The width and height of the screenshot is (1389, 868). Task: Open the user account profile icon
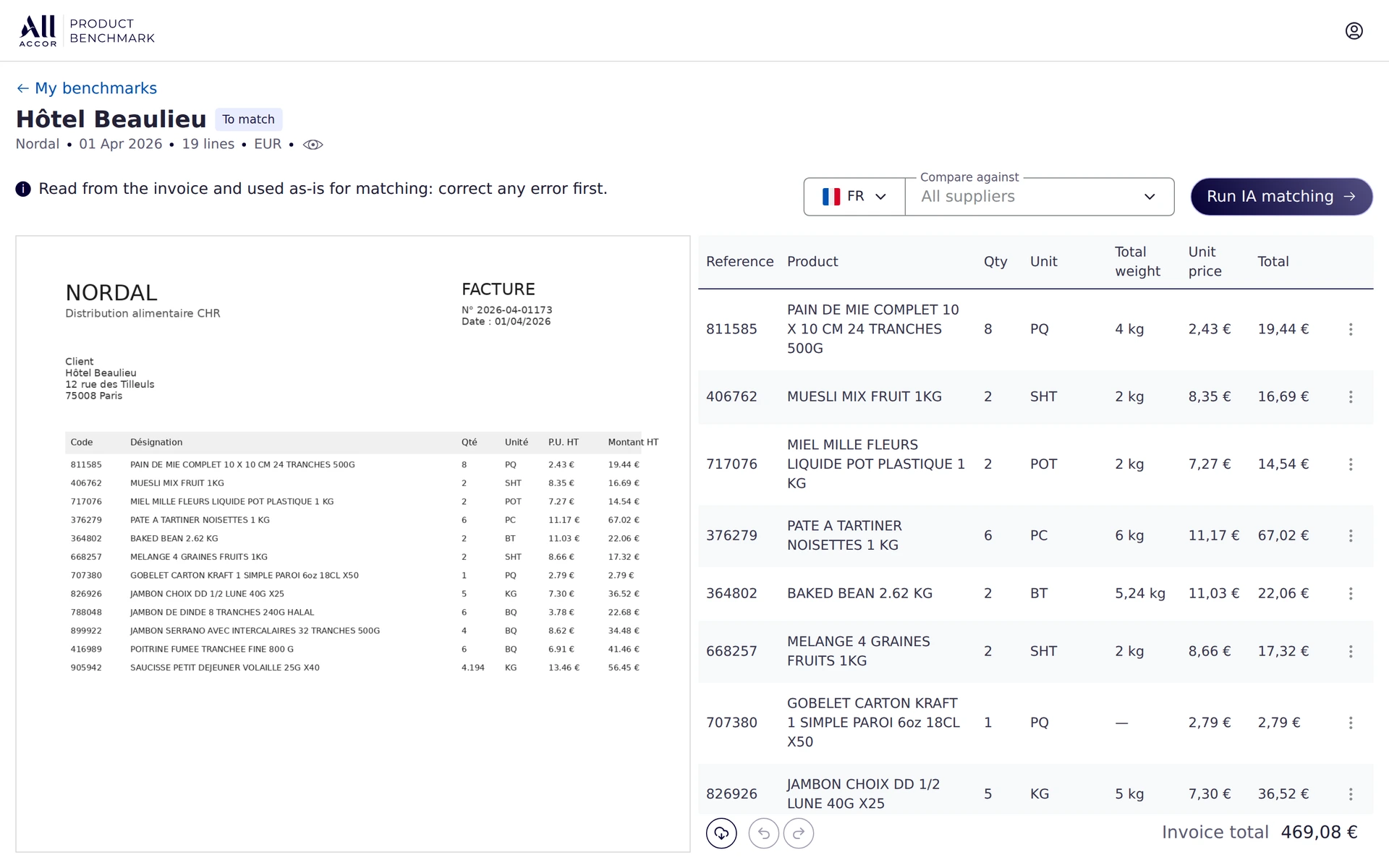click(1354, 30)
